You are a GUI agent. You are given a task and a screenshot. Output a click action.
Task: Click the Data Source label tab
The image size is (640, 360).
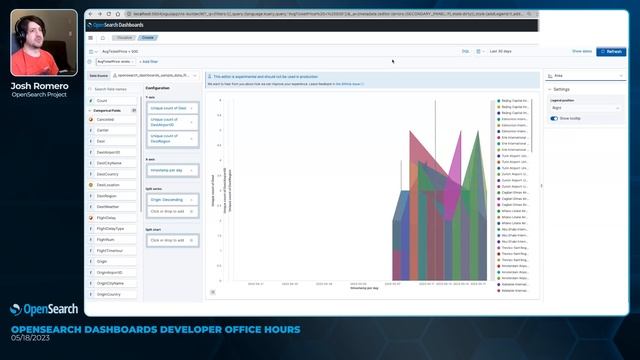(x=99, y=76)
